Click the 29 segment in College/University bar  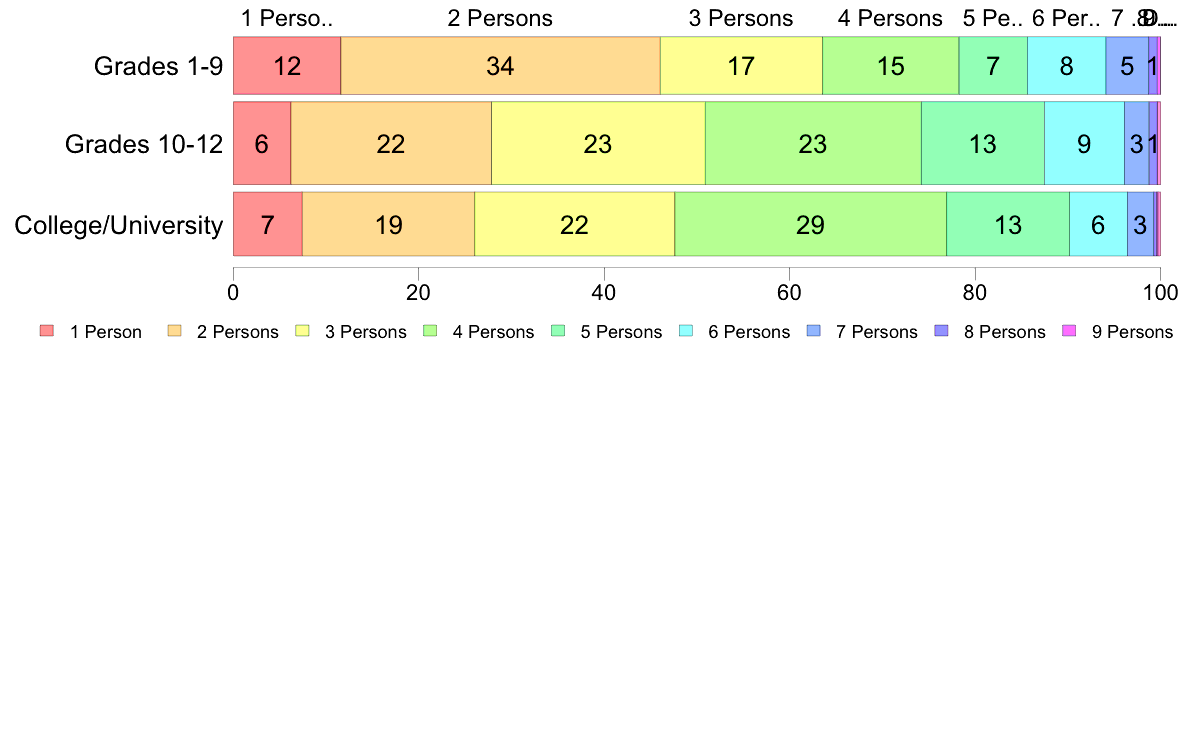click(811, 224)
